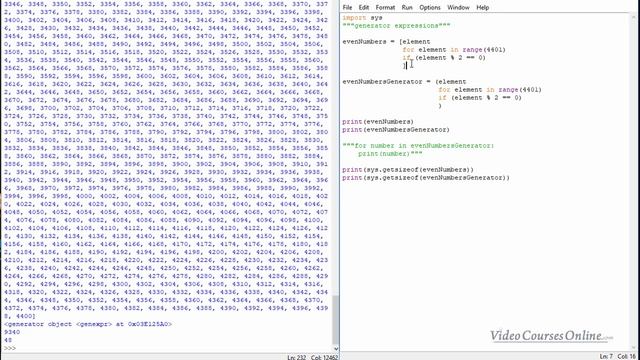This screenshot has width=640, height=360.
Task: Open the File menu in editor
Action: [347, 7]
